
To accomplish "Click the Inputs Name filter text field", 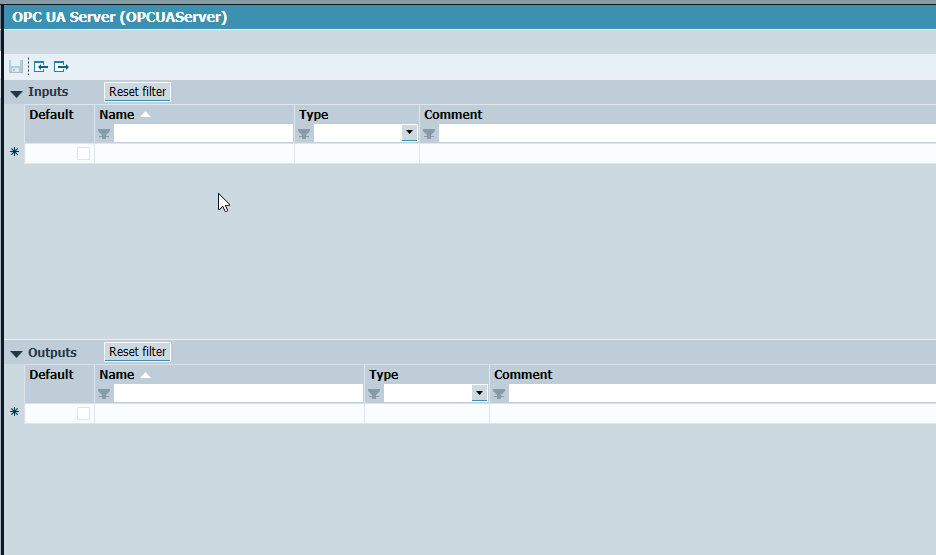I will tap(203, 134).
